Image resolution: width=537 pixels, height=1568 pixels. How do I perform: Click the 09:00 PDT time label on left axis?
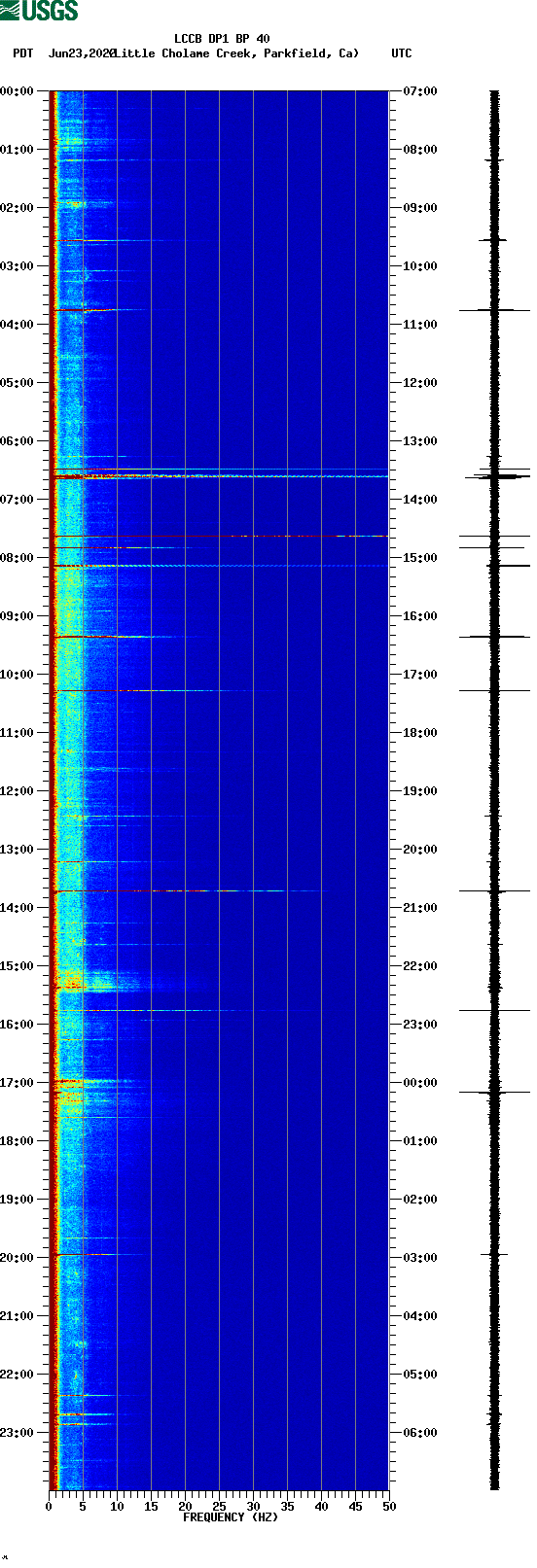click(x=18, y=616)
